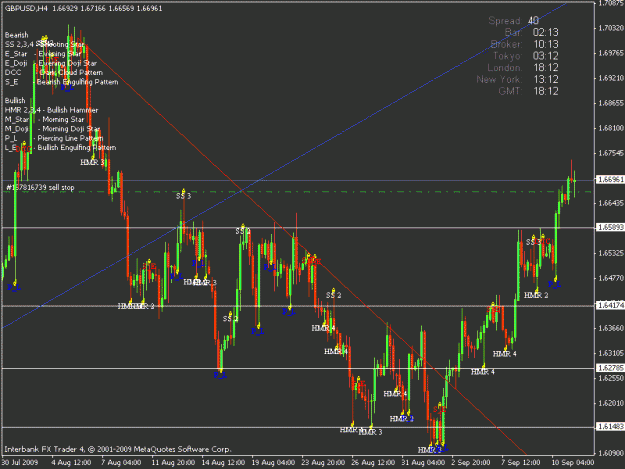The width and height of the screenshot is (625, 469).
Task: Click the horizontal line price tag 1.62785
Action: tap(610, 368)
